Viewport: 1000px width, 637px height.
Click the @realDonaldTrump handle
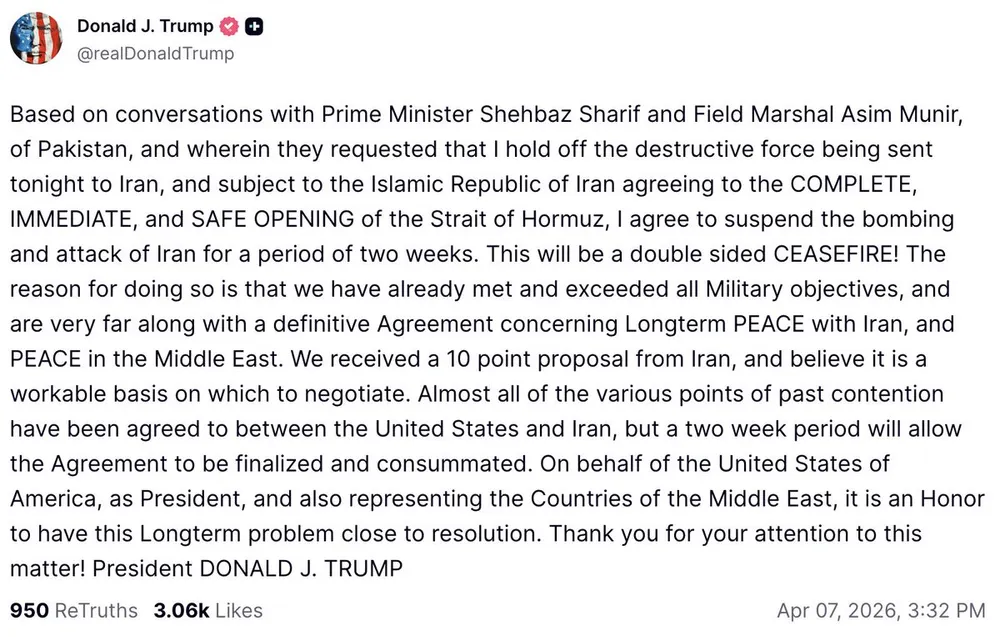pos(155,53)
